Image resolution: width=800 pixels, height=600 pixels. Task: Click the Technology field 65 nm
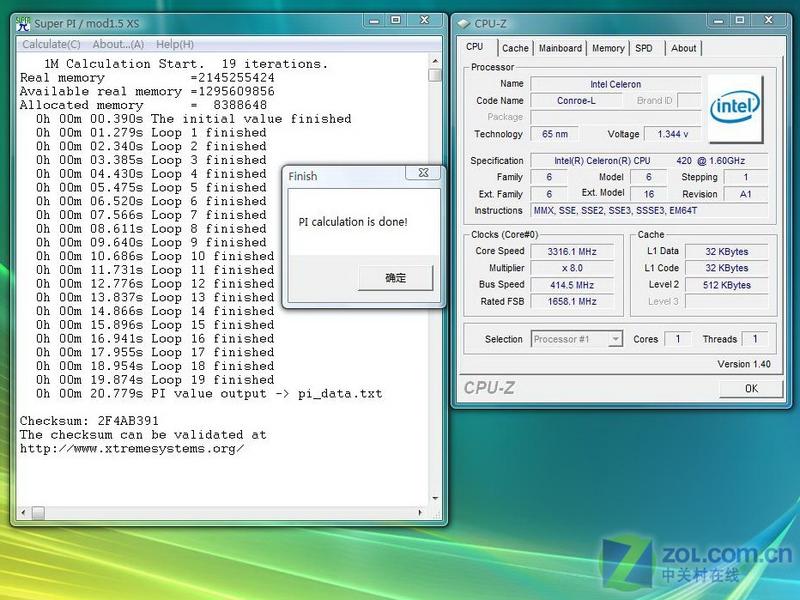[555, 134]
